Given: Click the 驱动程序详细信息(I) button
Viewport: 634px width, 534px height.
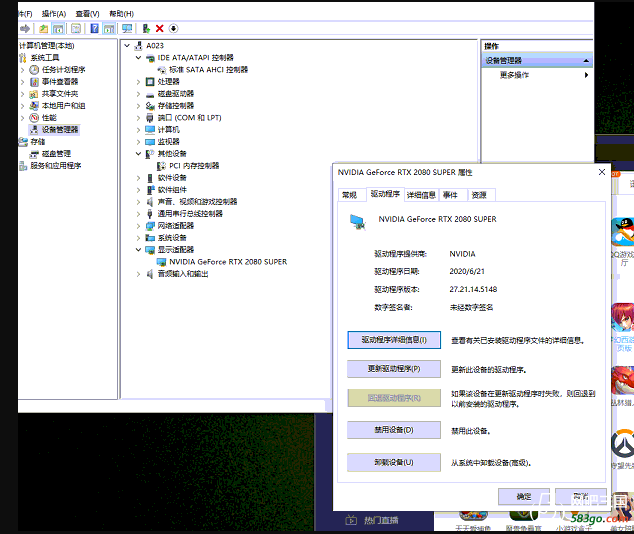Looking at the screenshot, I should (x=394, y=340).
